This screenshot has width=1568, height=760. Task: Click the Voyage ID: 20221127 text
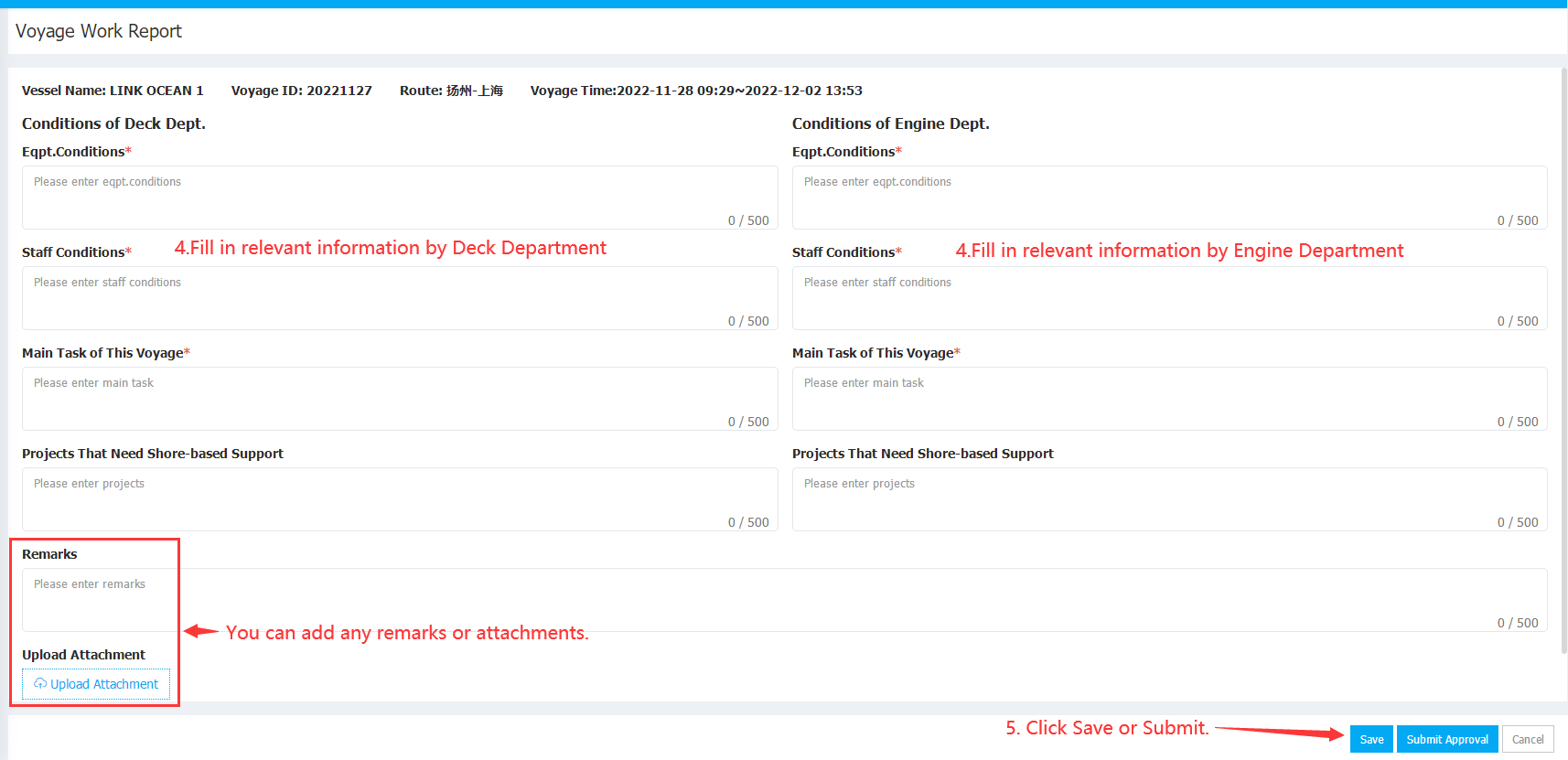302,91
